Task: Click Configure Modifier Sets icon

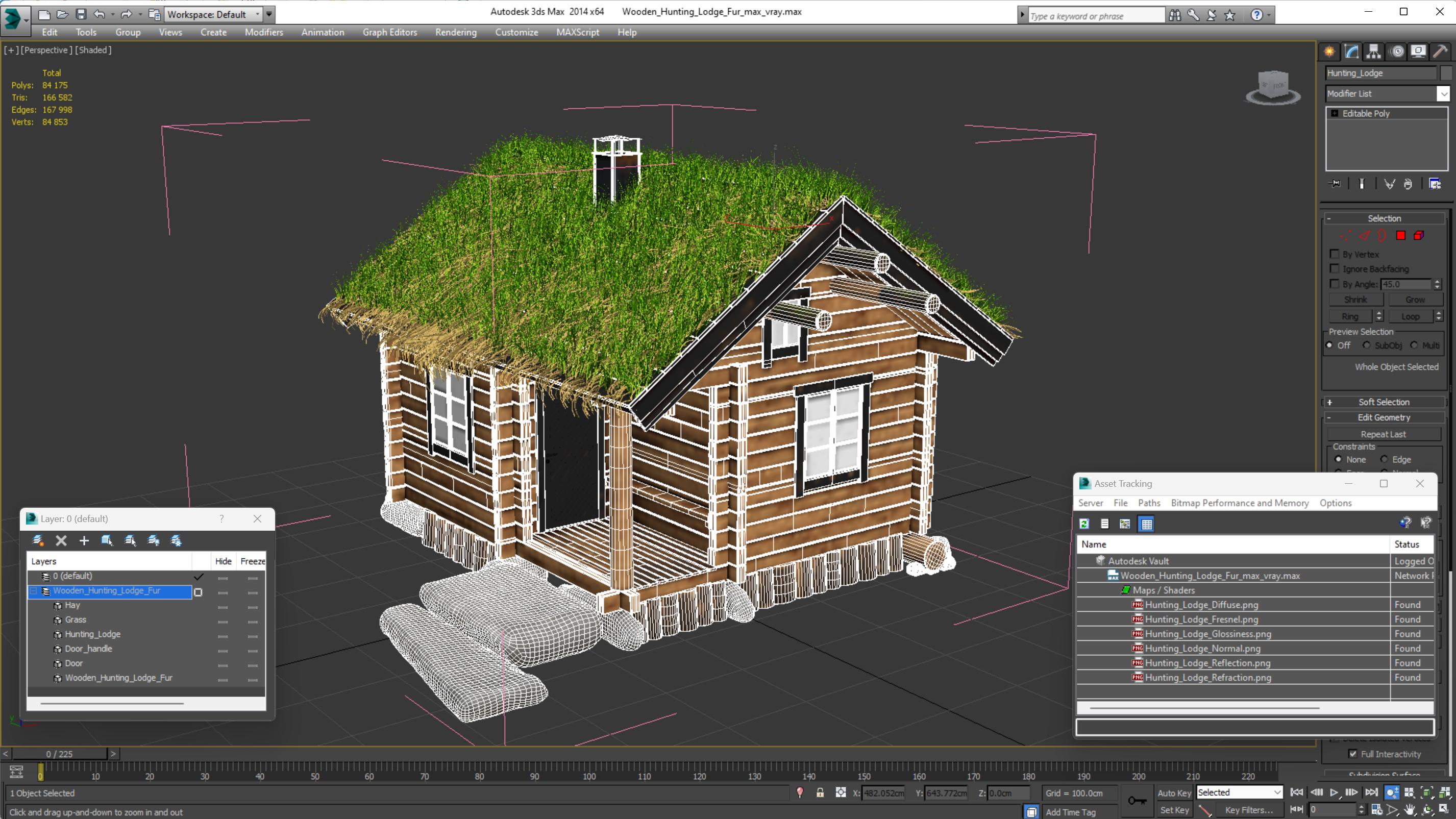Action: pyautogui.click(x=1435, y=184)
